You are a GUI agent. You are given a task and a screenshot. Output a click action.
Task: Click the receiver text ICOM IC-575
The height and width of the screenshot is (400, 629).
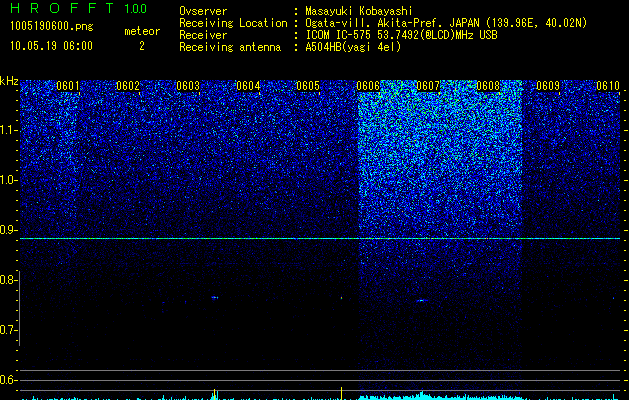click(x=339, y=35)
